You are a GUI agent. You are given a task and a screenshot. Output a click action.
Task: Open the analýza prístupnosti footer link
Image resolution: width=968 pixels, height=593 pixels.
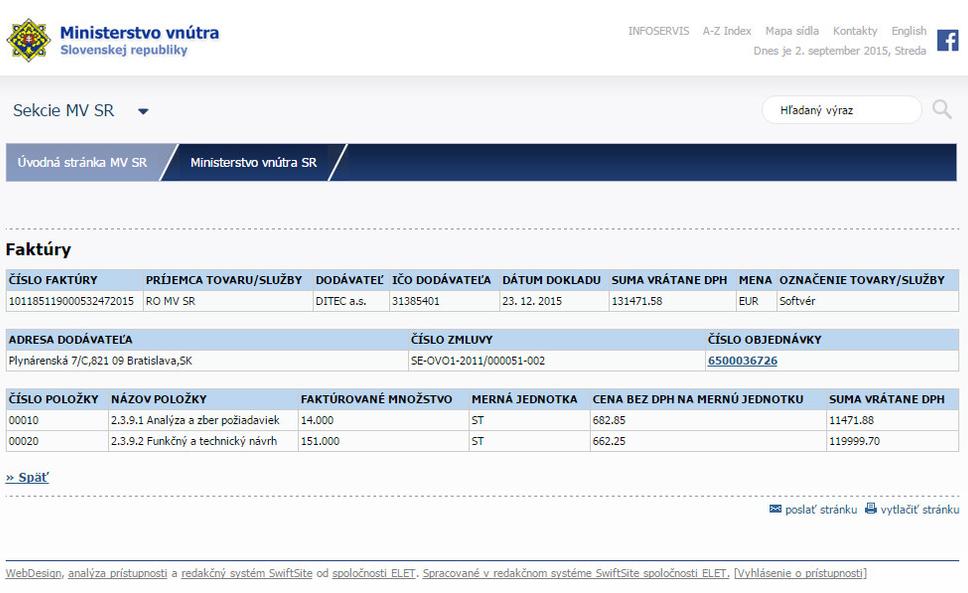(117, 573)
